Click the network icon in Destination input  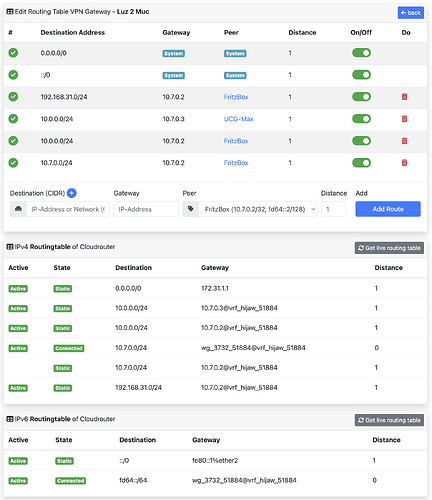coord(18,209)
